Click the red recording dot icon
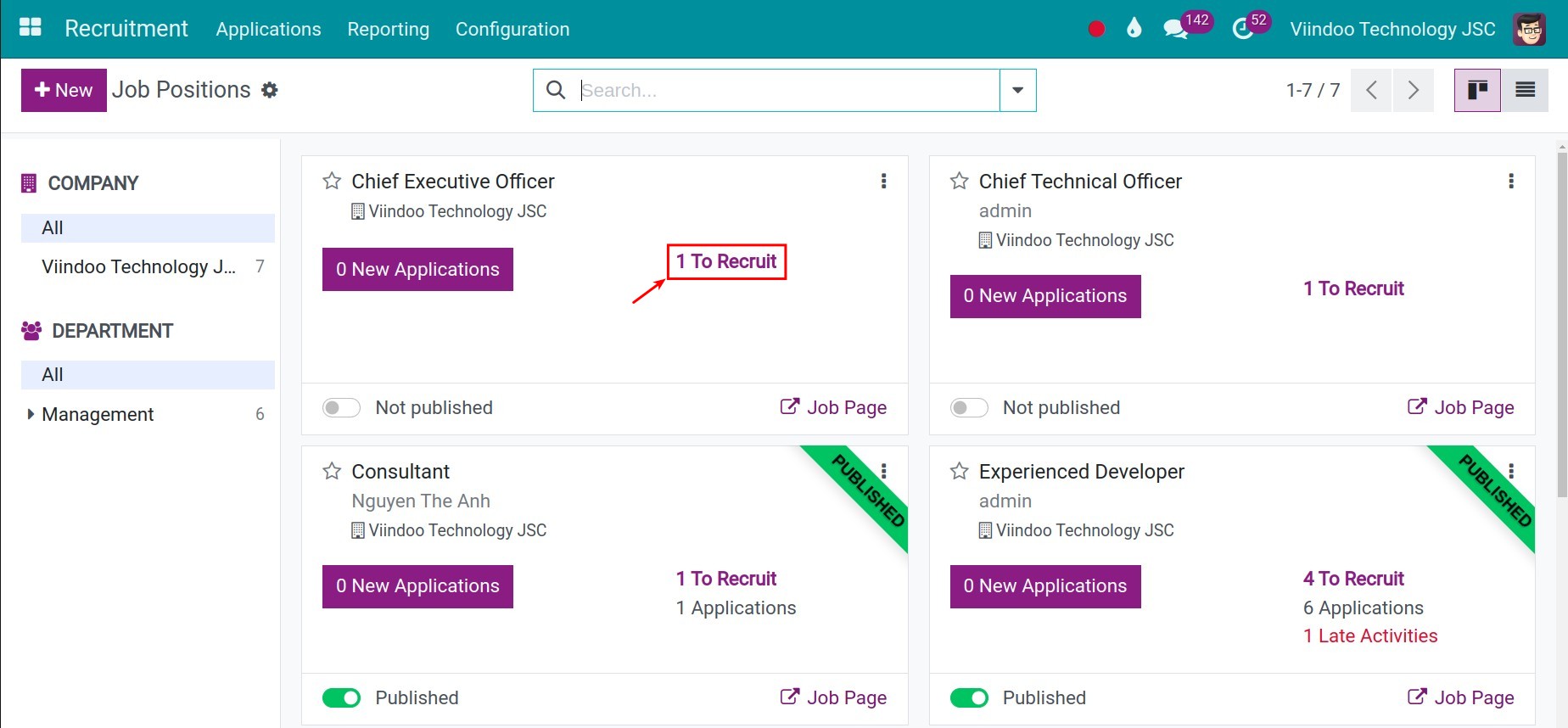The image size is (1568, 728). pos(1096,29)
